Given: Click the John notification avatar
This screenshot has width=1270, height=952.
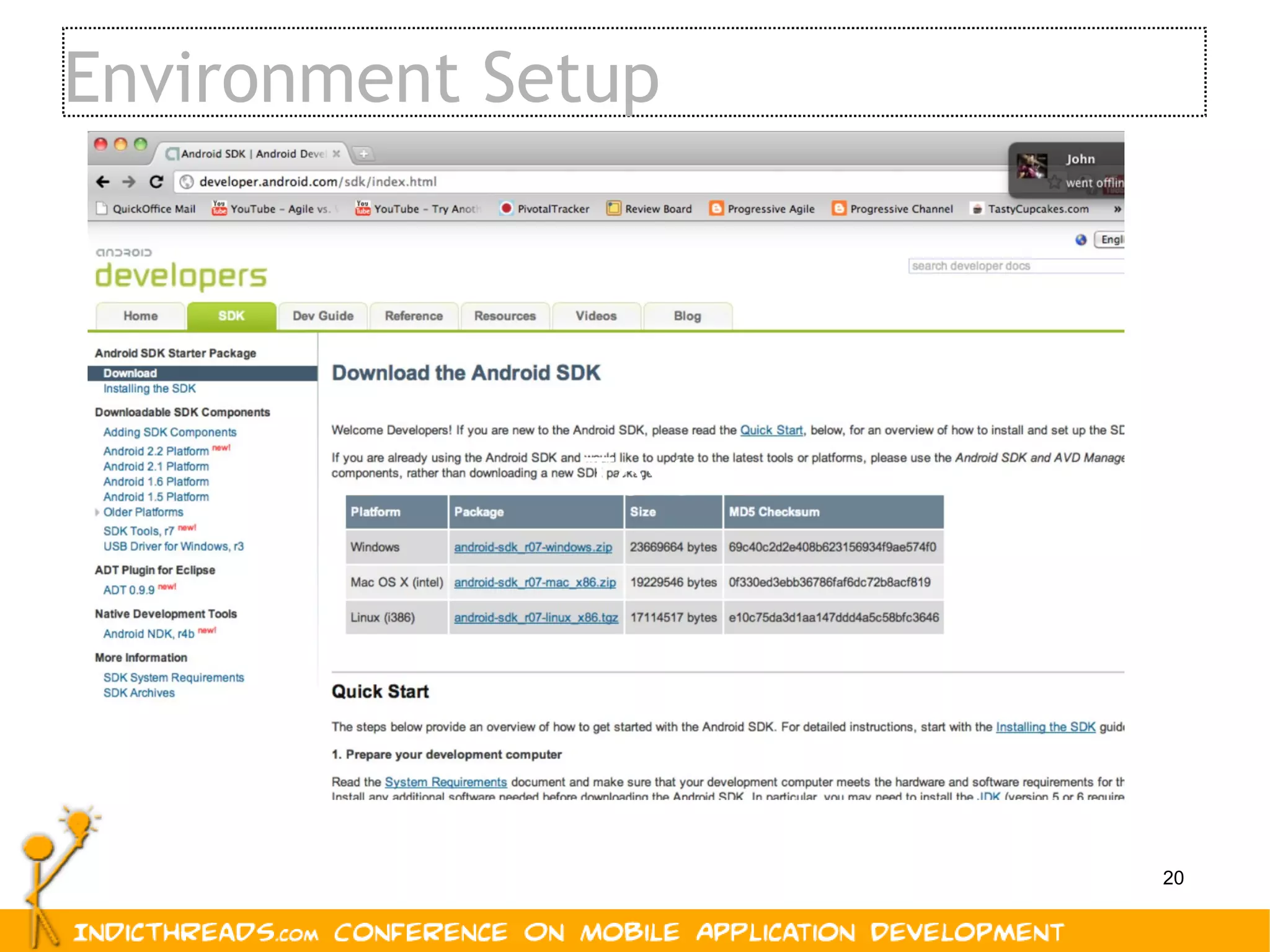Looking at the screenshot, I should (x=1032, y=167).
